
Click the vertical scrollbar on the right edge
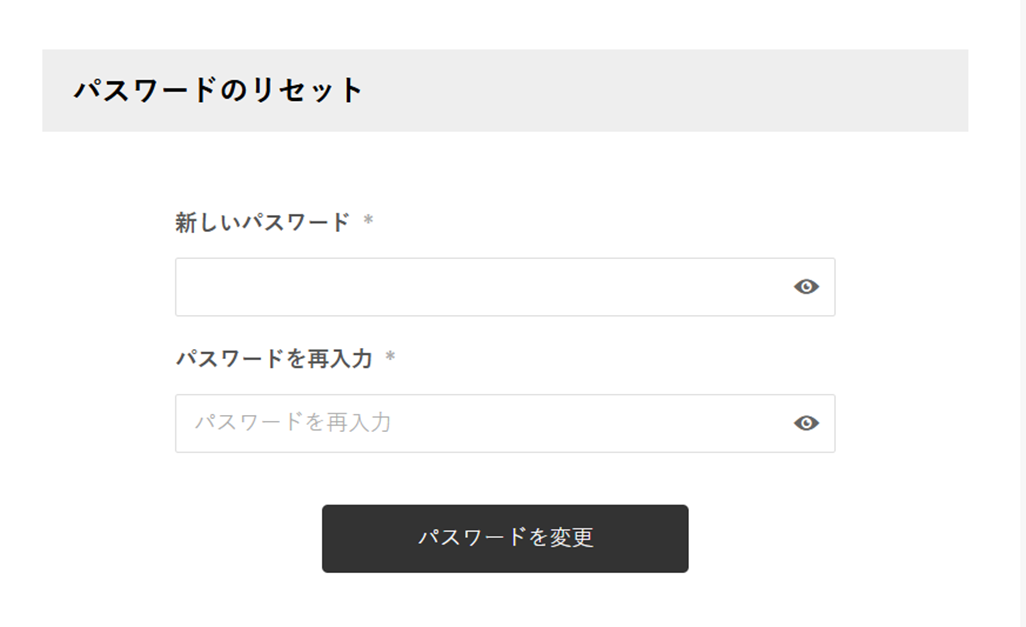coord(1021,300)
